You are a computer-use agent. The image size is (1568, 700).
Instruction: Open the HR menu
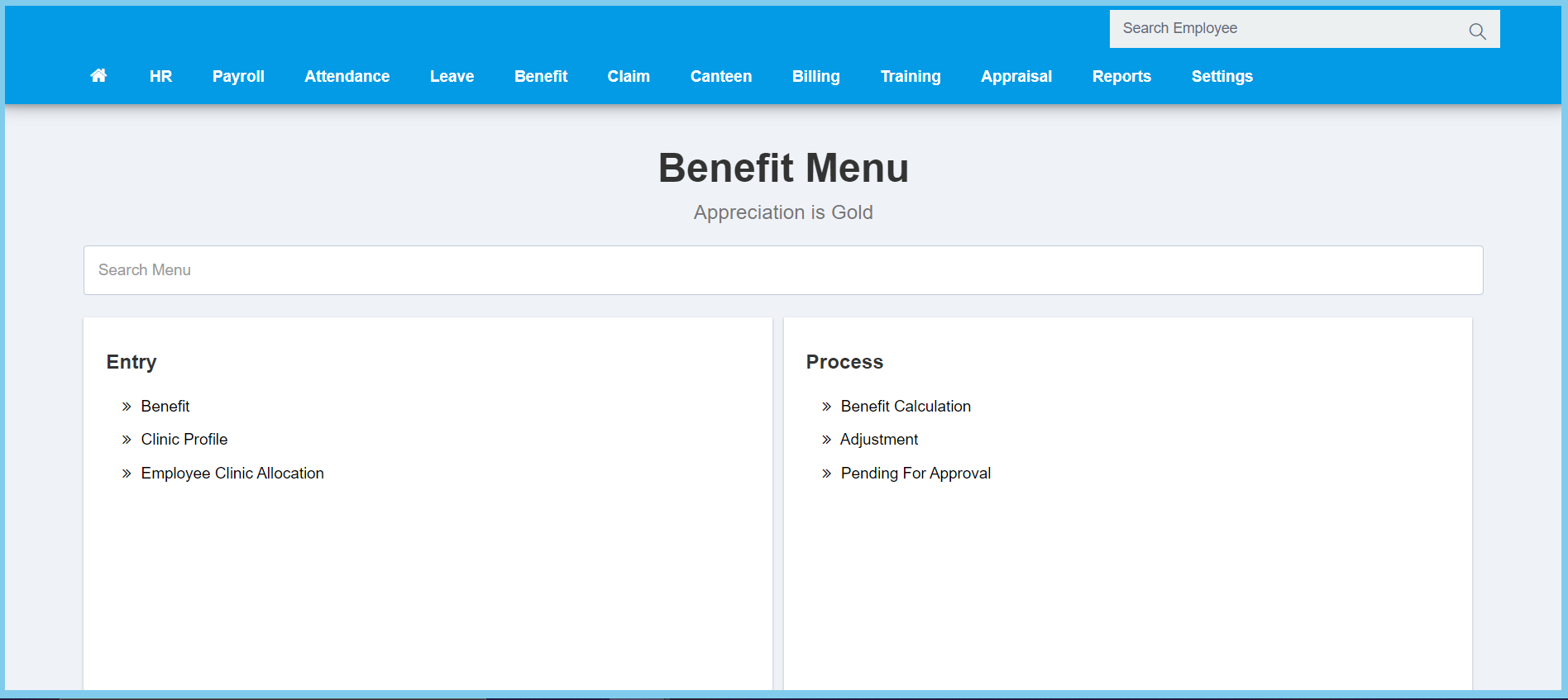click(x=160, y=76)
